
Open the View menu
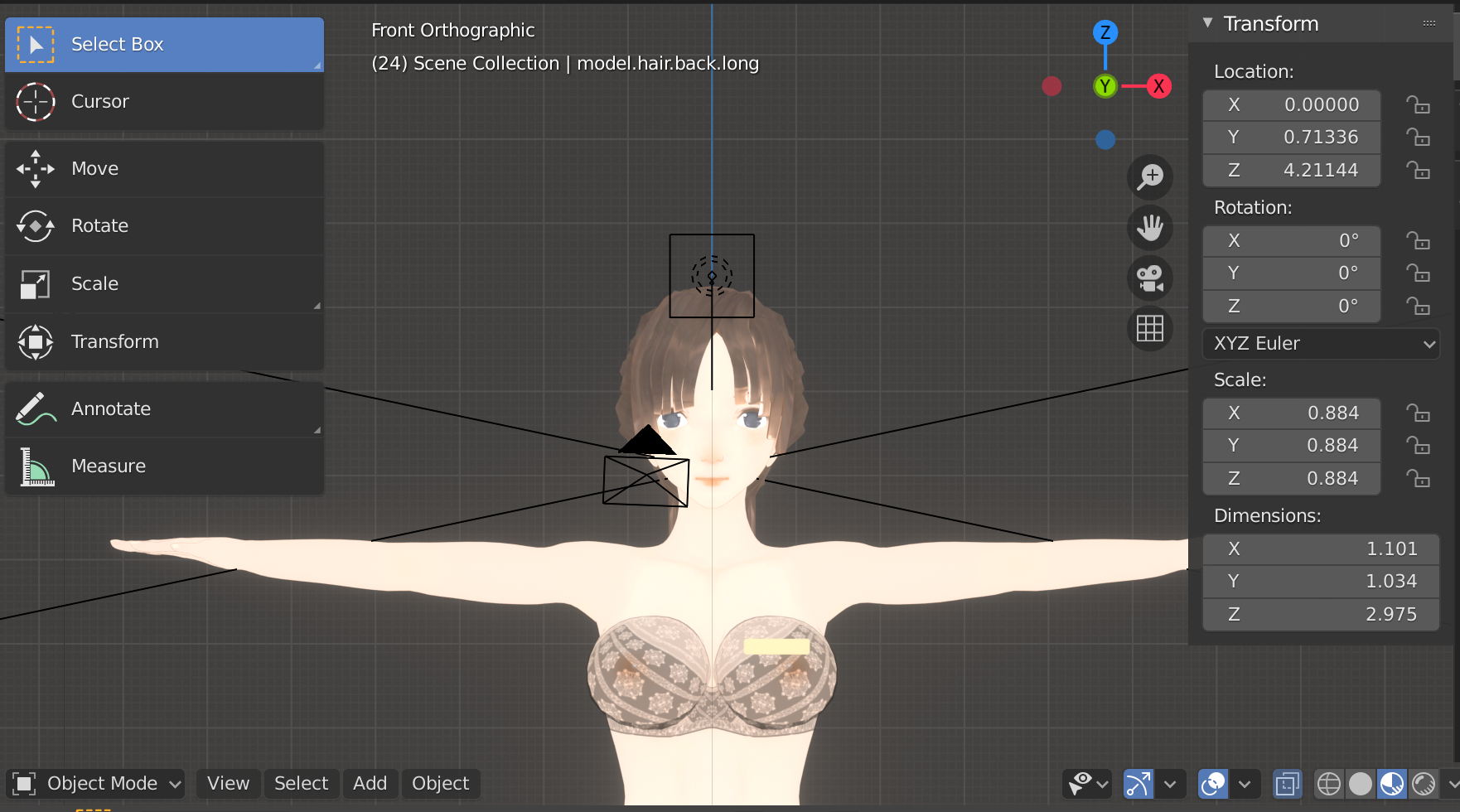point(227,783)
